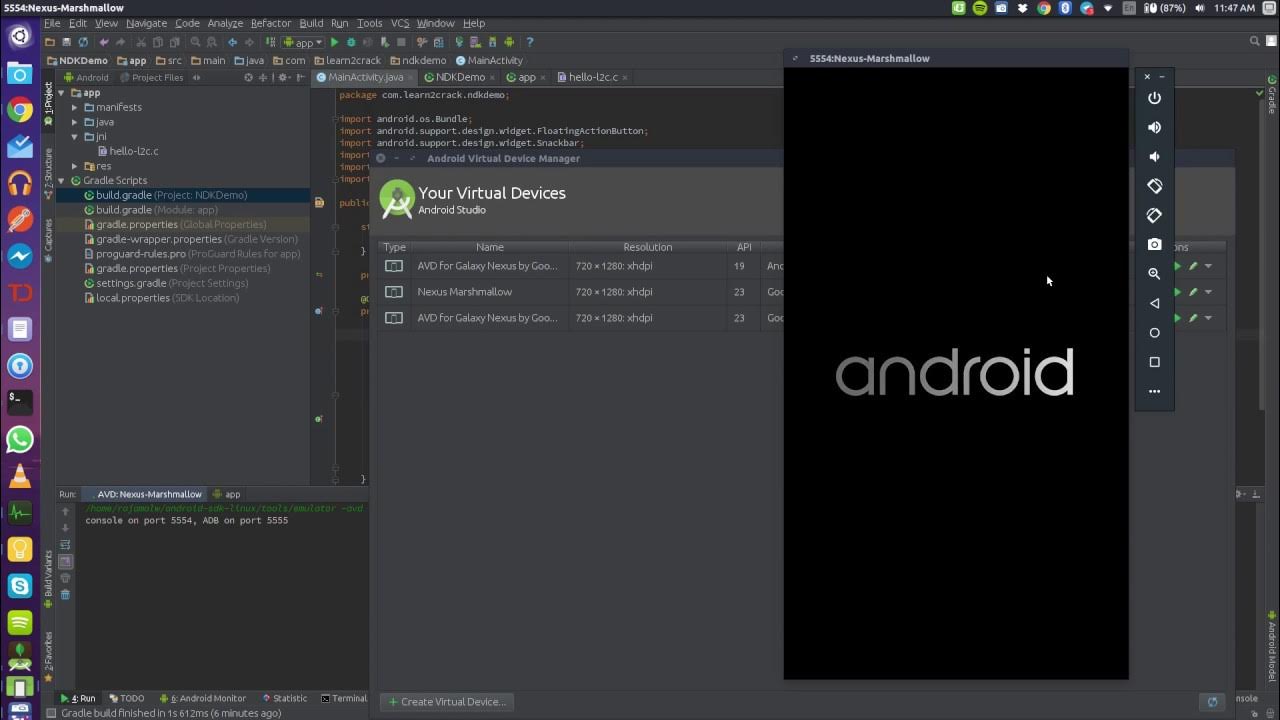Undo with the toolbar undo arrow

pos(103,42)
